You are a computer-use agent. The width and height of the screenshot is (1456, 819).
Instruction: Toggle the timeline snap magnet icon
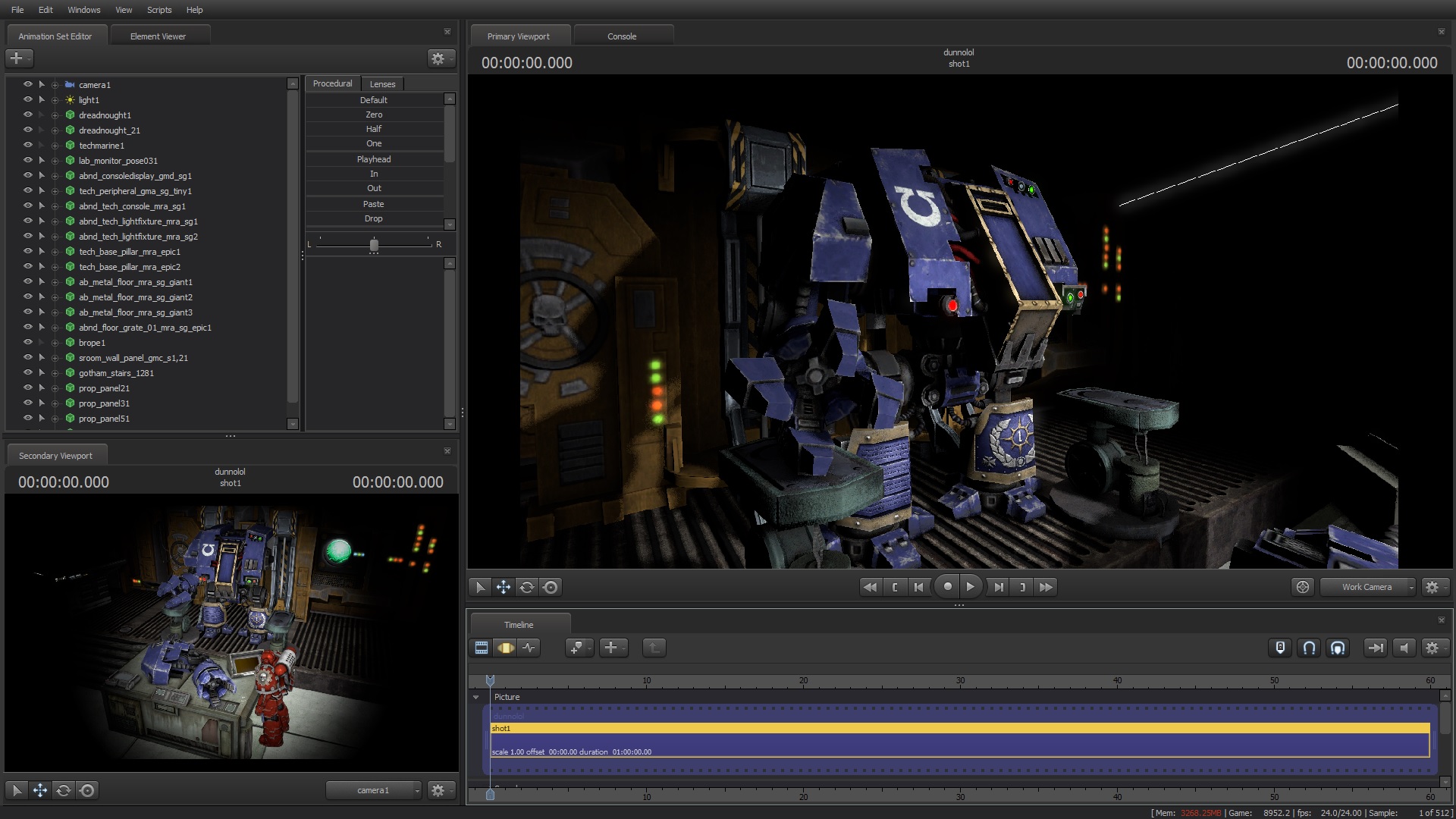1309,648
